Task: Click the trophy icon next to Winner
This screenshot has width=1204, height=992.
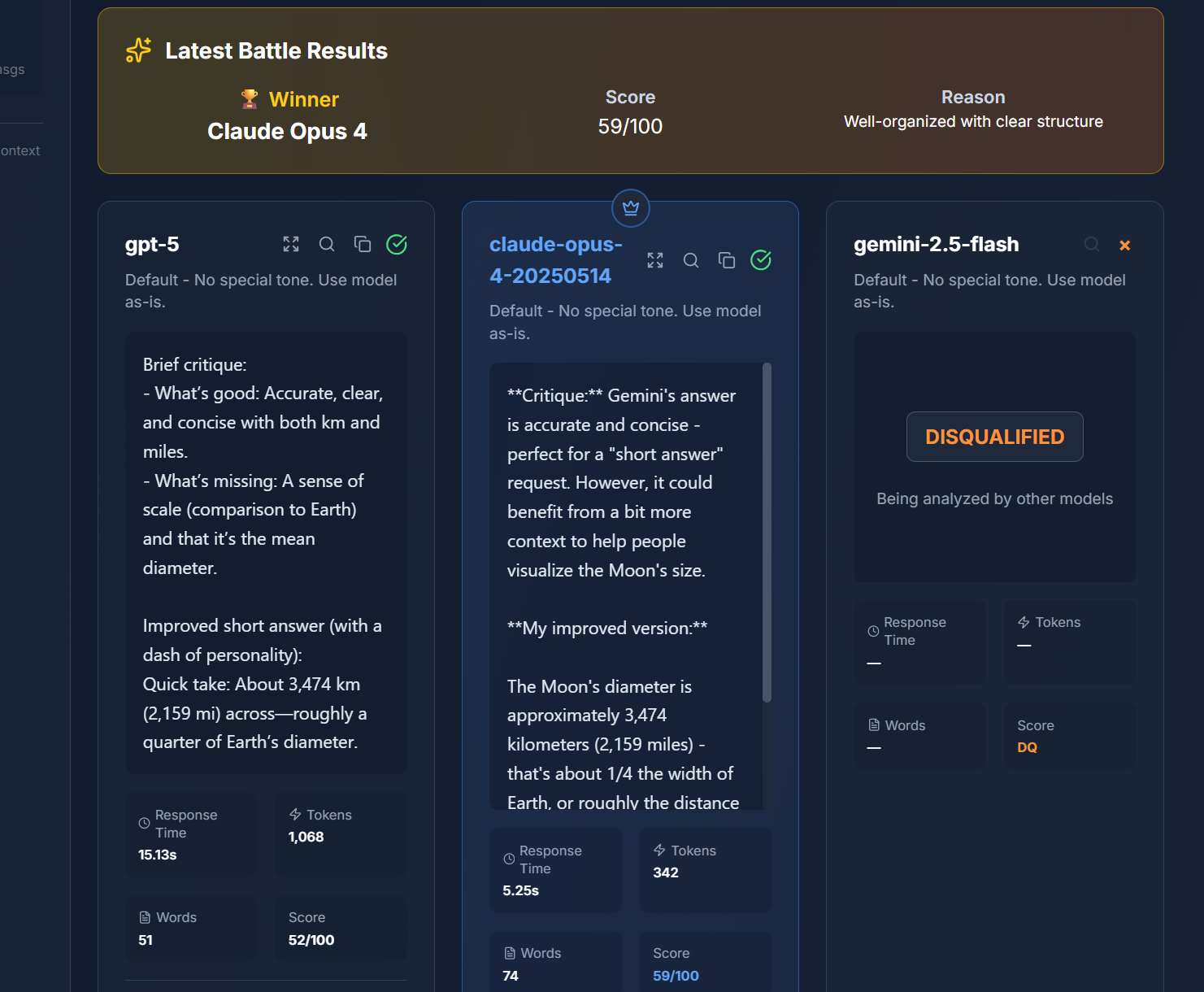Action: (250, 98)
